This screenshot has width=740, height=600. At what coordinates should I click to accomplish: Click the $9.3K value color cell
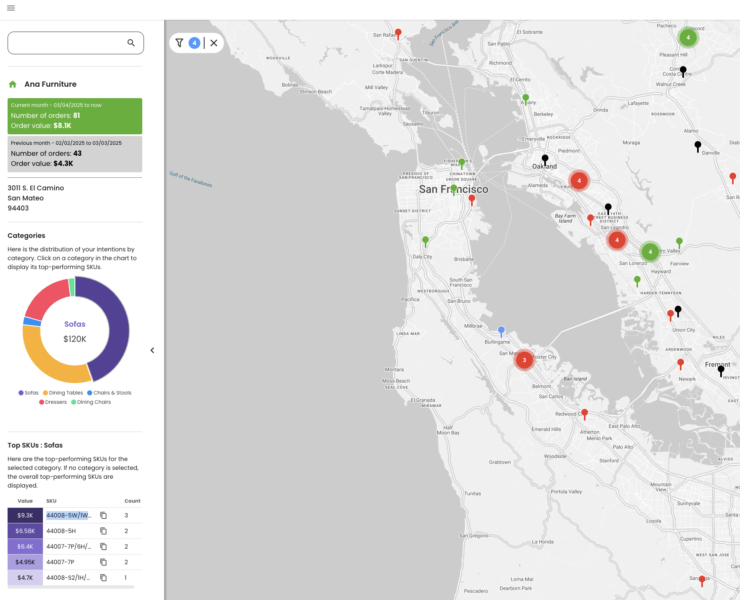coord(25,515)
